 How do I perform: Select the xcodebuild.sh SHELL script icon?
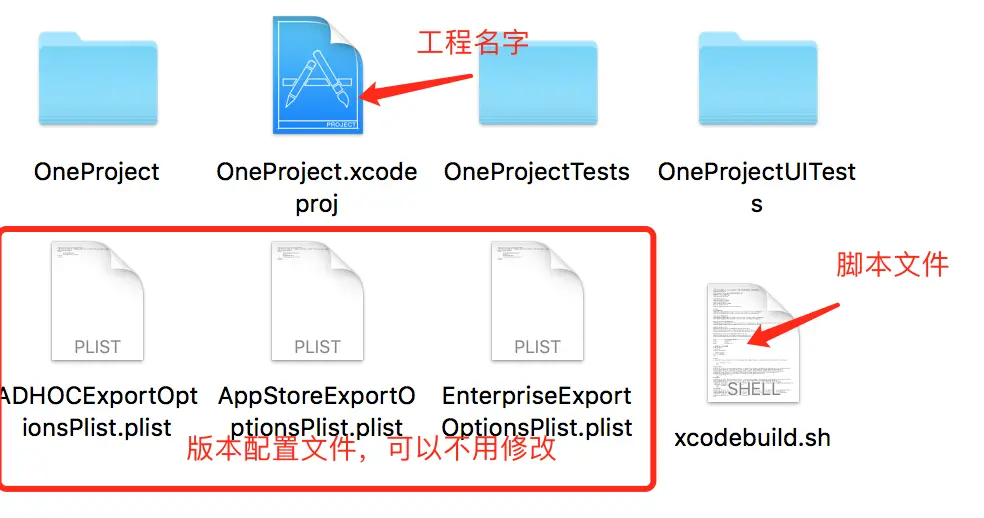click(753, 343)
